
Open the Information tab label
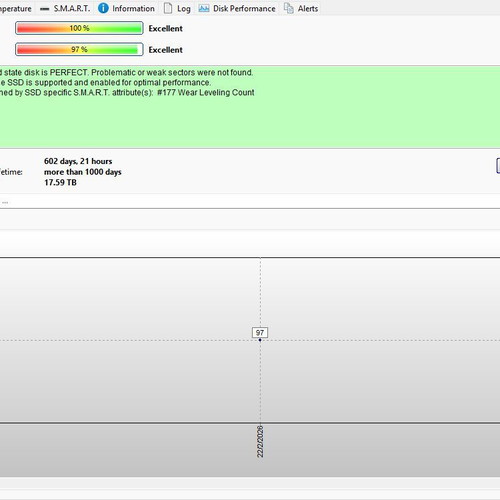coord(133,8)
